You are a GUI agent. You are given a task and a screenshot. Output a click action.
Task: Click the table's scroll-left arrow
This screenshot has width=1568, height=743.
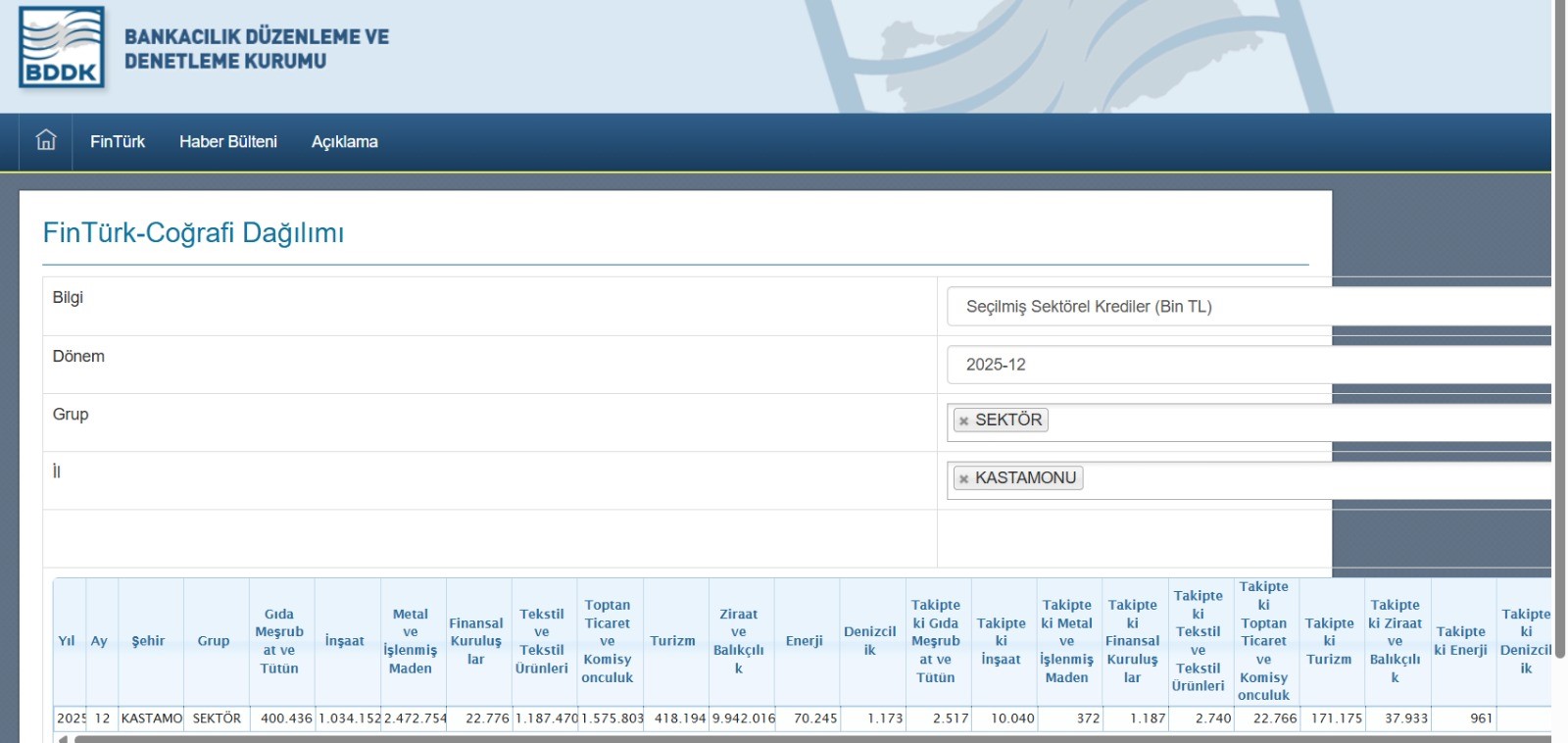point(64,738)
